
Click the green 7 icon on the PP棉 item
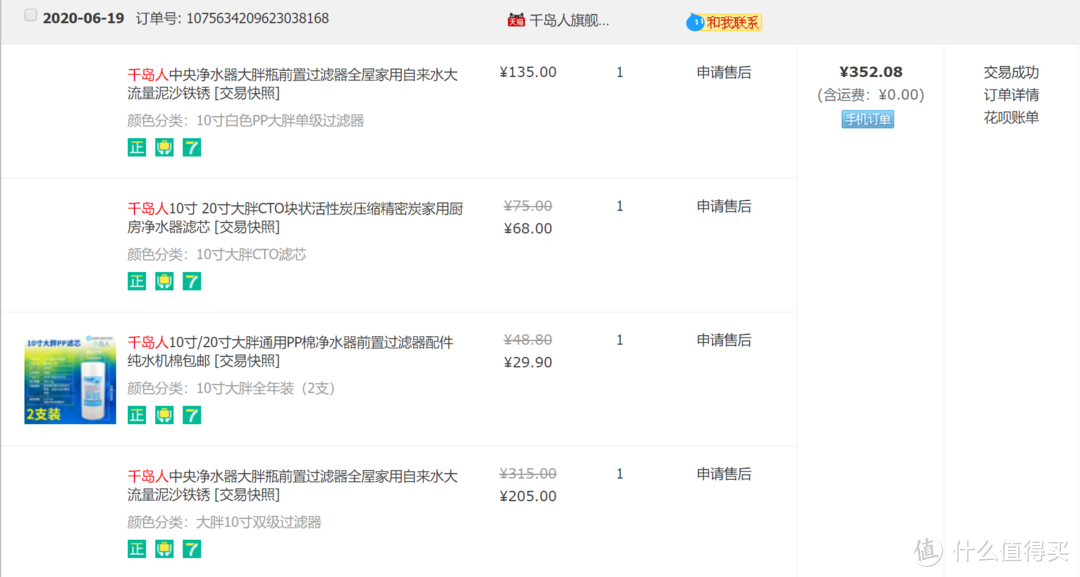pos(192,415)
